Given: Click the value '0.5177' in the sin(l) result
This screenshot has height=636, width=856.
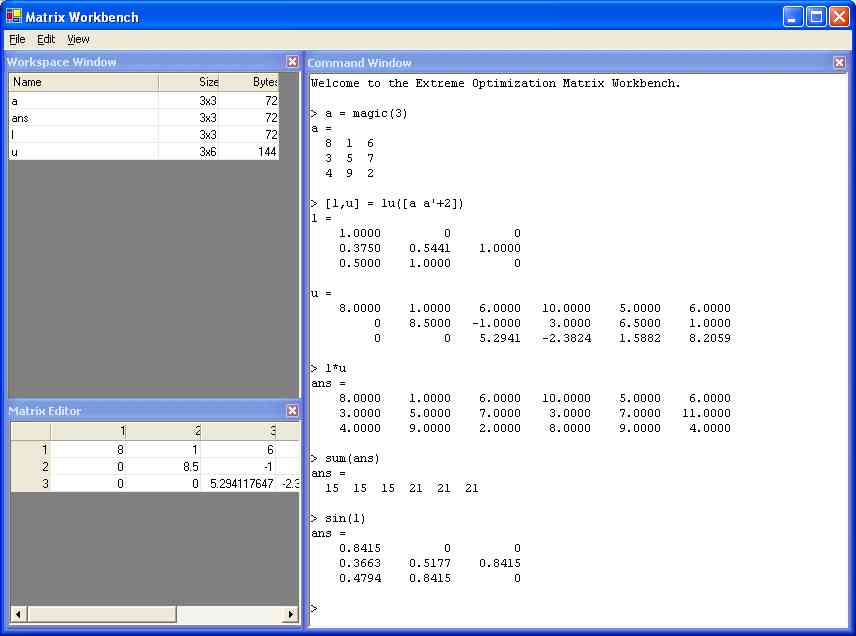Looking at the screenshot, I should pos(430,563).
